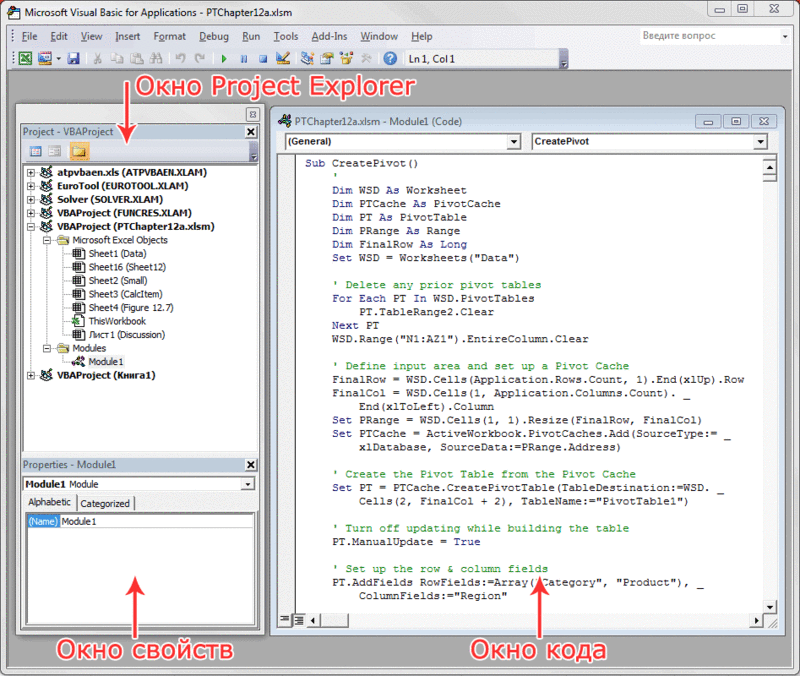Click the Undo toolbar icon
Screen dimensions: 800x676
(x=180, y=59)
